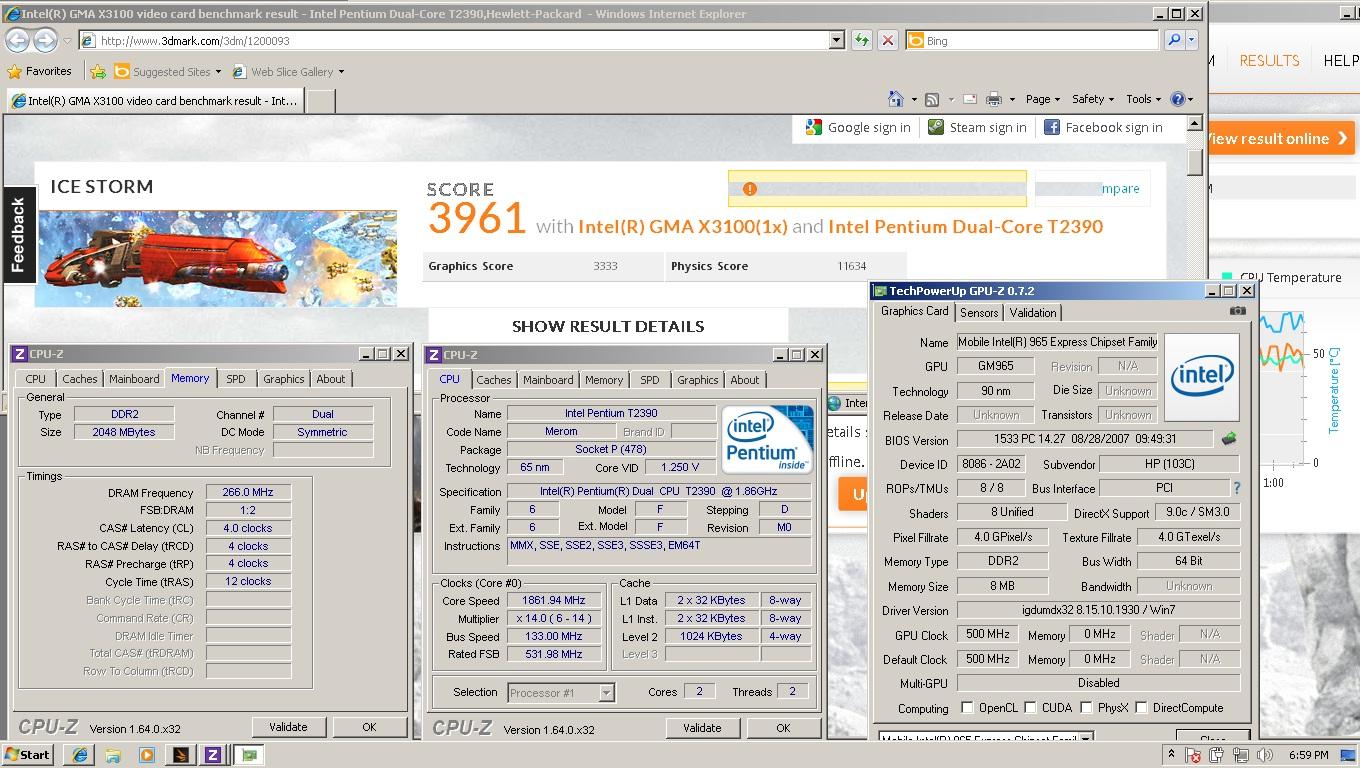Click the Bing search input box
The width and height of the screenshot is (1360, 768).
(1032, 40)
